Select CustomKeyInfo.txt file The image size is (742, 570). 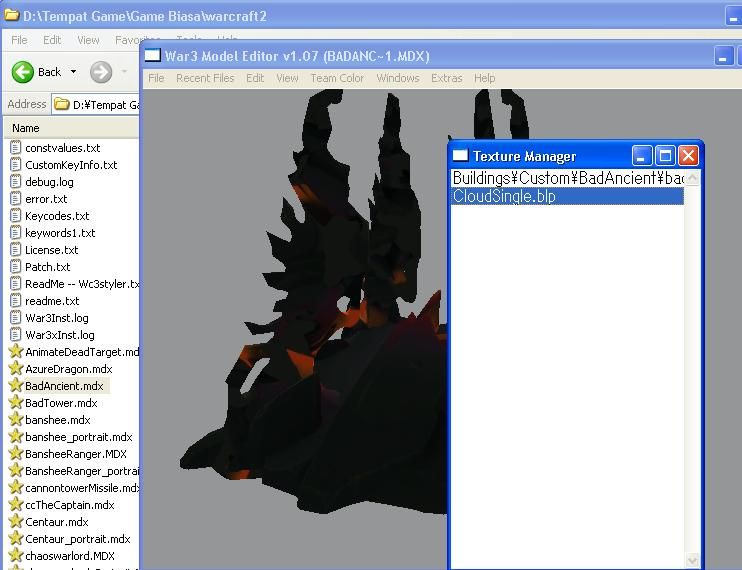coord(71,165)
